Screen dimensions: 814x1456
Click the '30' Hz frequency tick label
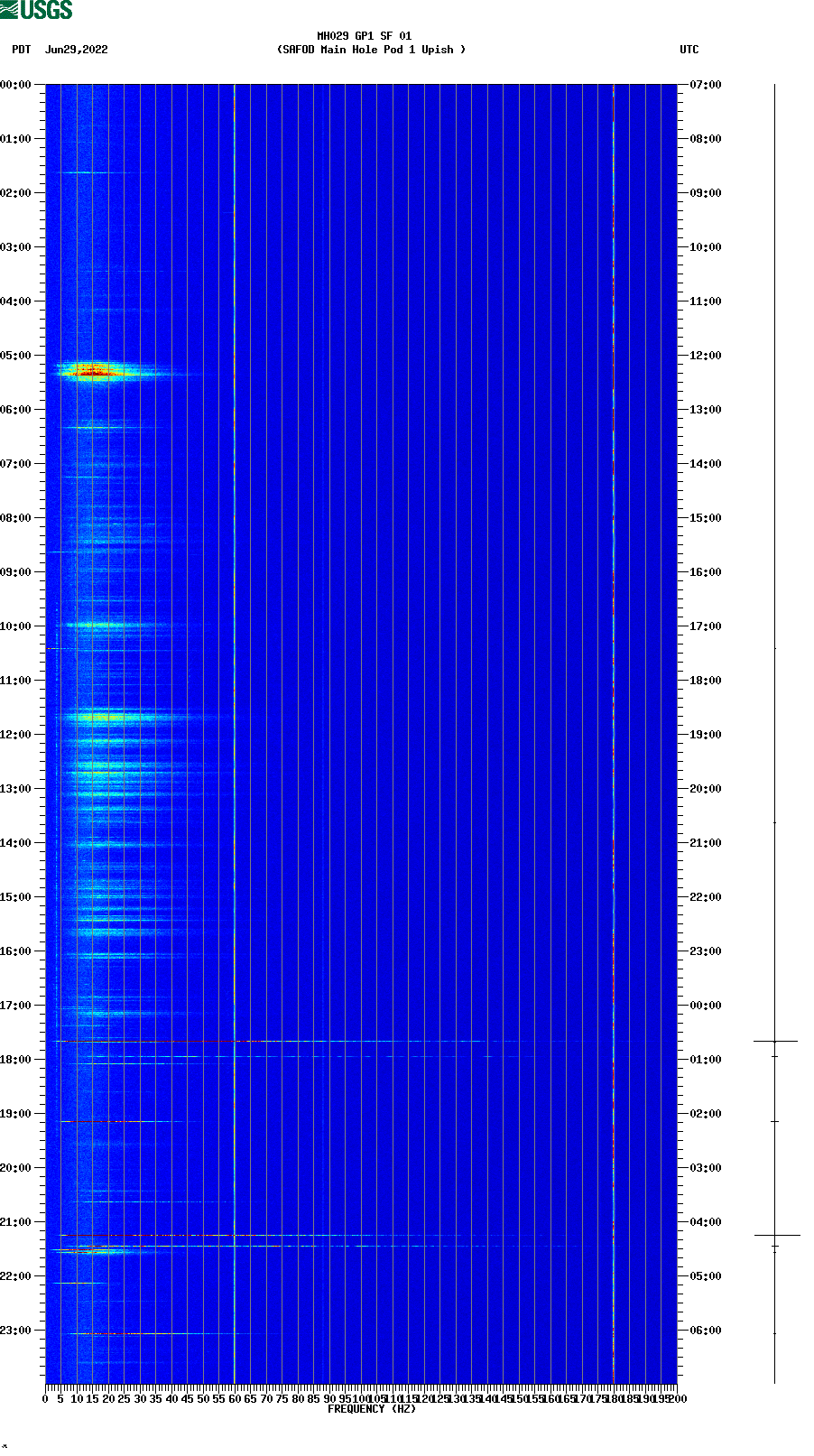coord(140,1399)
